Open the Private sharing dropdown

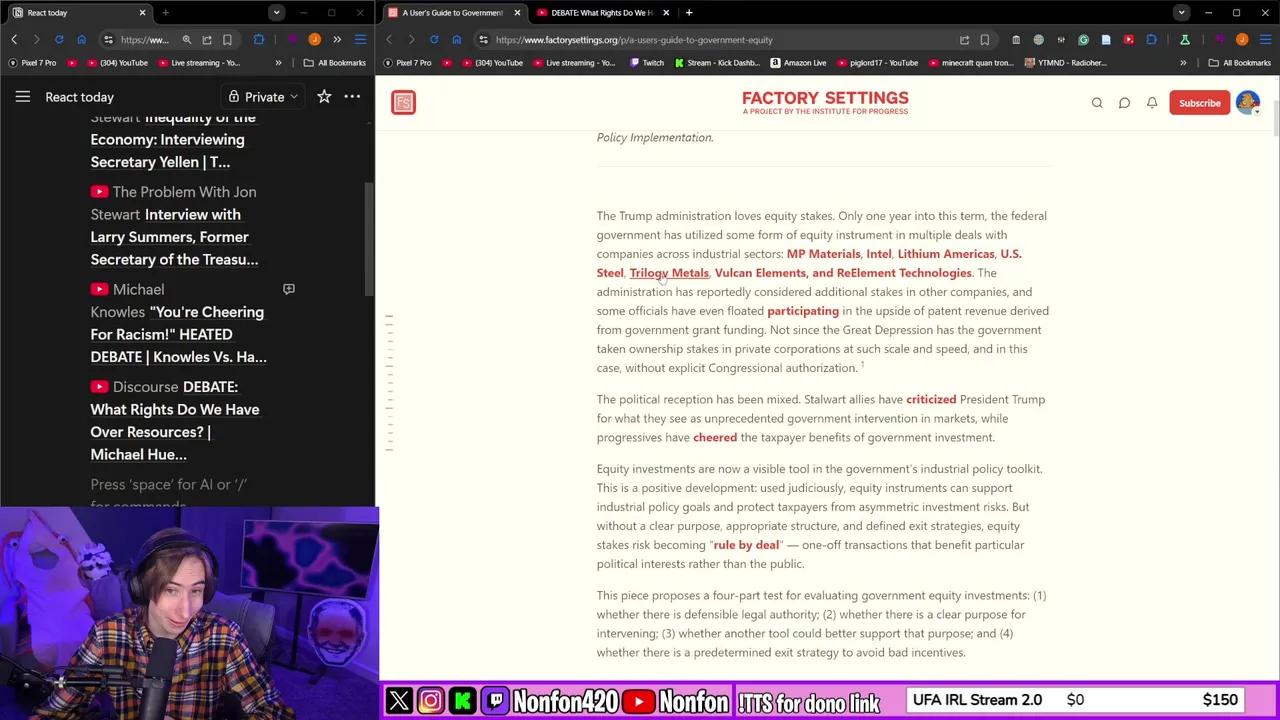tap(264, 97)
